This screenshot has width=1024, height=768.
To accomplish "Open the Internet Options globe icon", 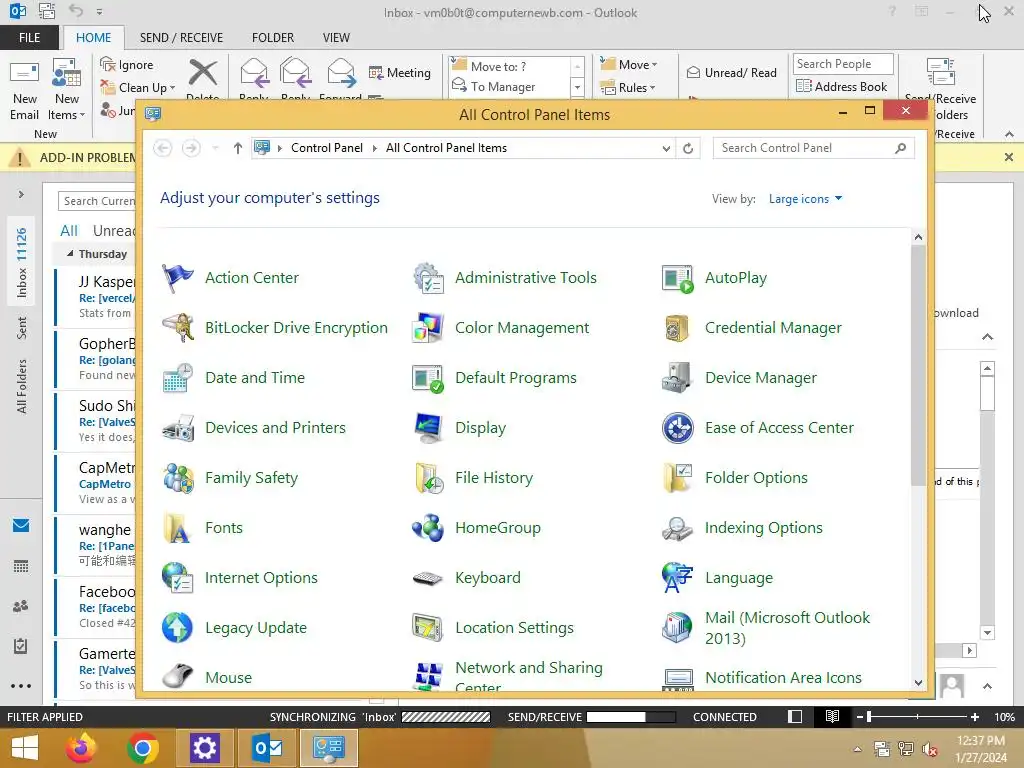I will click(178, 578).
